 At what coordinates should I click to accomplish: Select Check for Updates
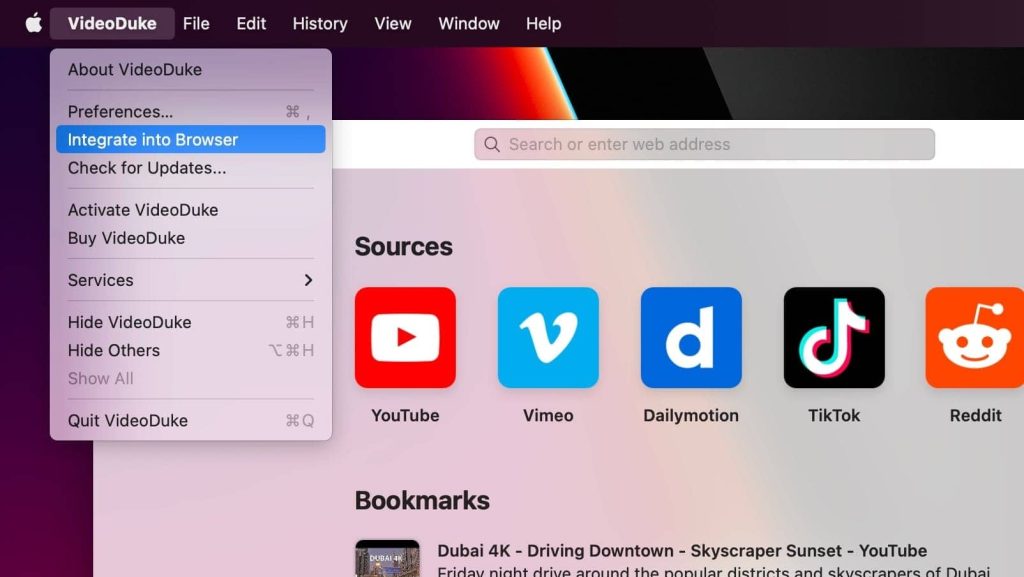(191, 168)
